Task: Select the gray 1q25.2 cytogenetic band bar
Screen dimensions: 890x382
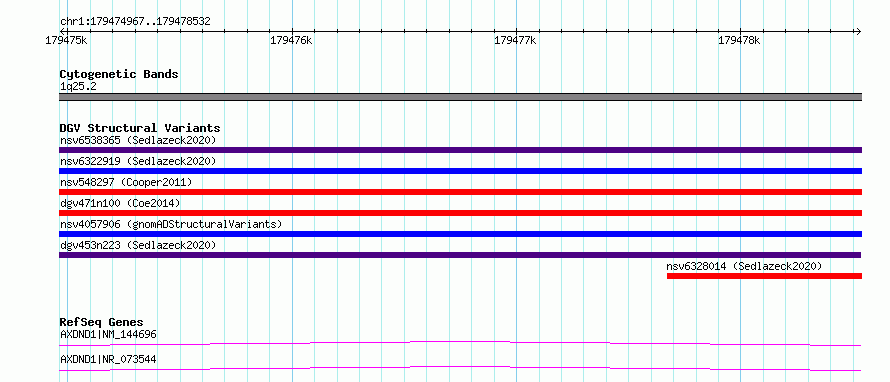Action: pyautogui.click(x=460, y=97)
